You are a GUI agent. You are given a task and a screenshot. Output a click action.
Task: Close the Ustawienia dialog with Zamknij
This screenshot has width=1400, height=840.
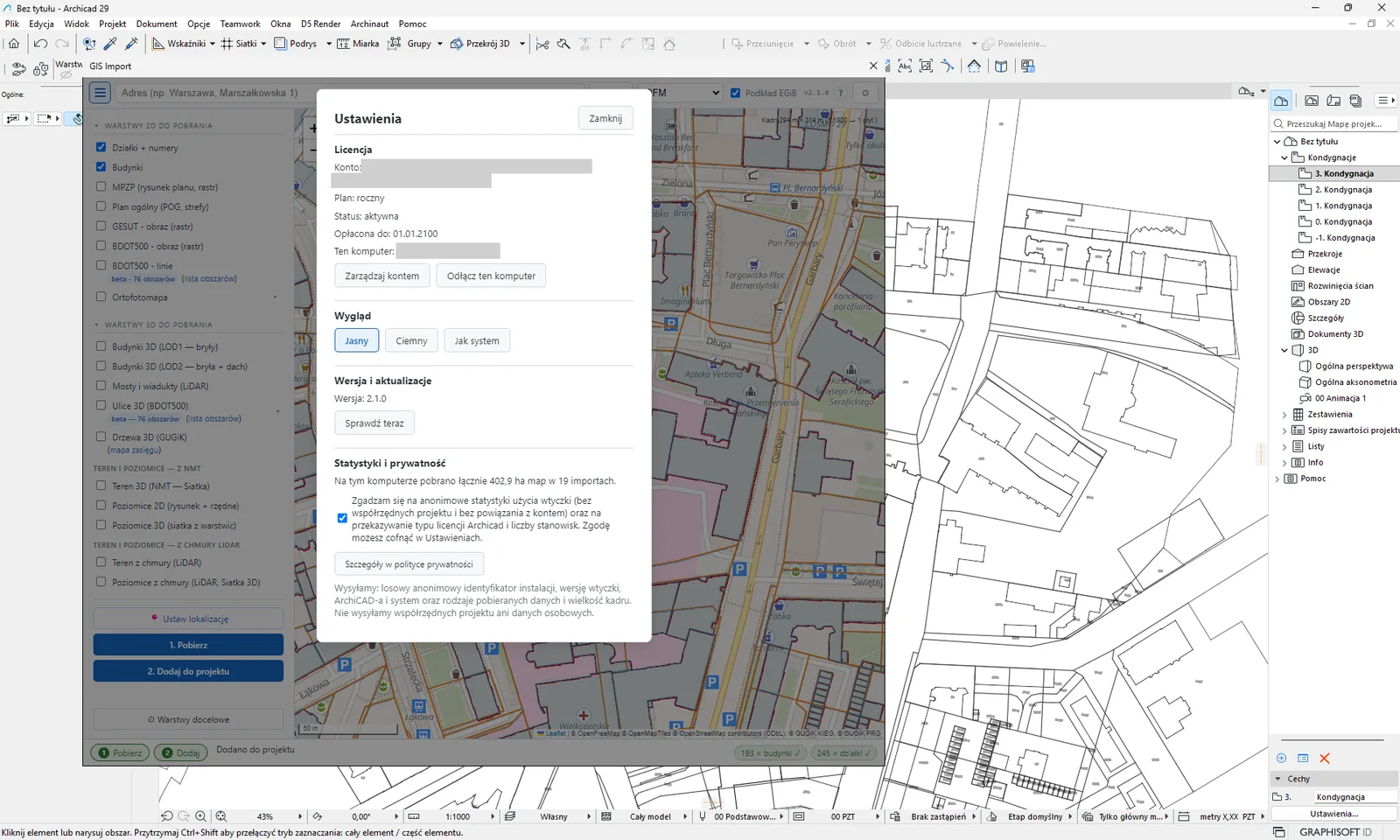(605, 118)
